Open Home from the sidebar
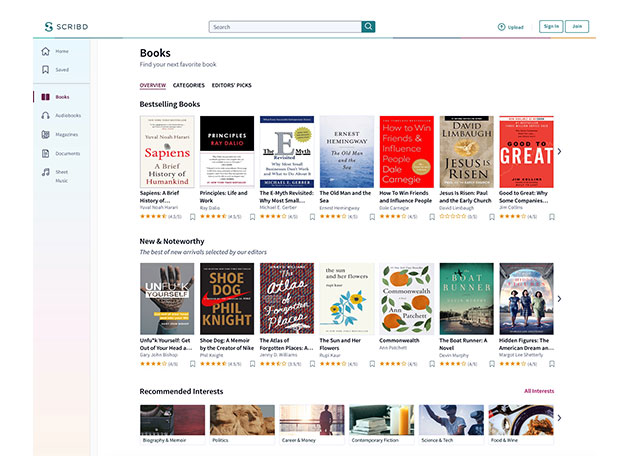The image size is (630, 473). click(x=55, y=51)
